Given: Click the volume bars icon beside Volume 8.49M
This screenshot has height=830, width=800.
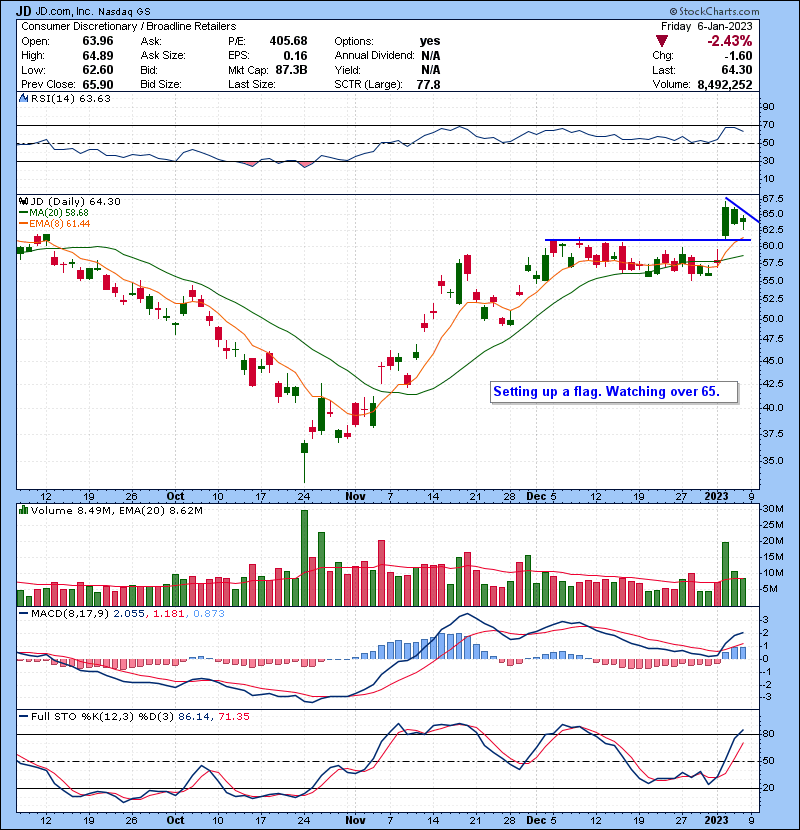Looking at the screenshot, I should [23, 510].
